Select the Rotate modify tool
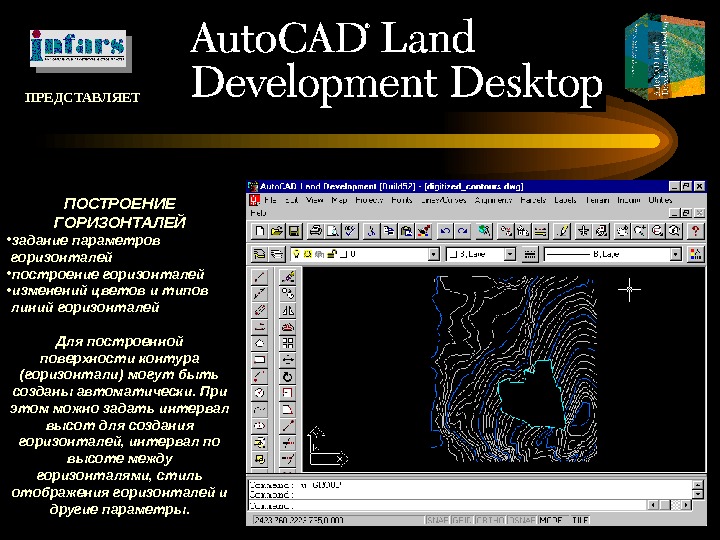The height and width of the screenshot is (540, 720). coord(288,377)
